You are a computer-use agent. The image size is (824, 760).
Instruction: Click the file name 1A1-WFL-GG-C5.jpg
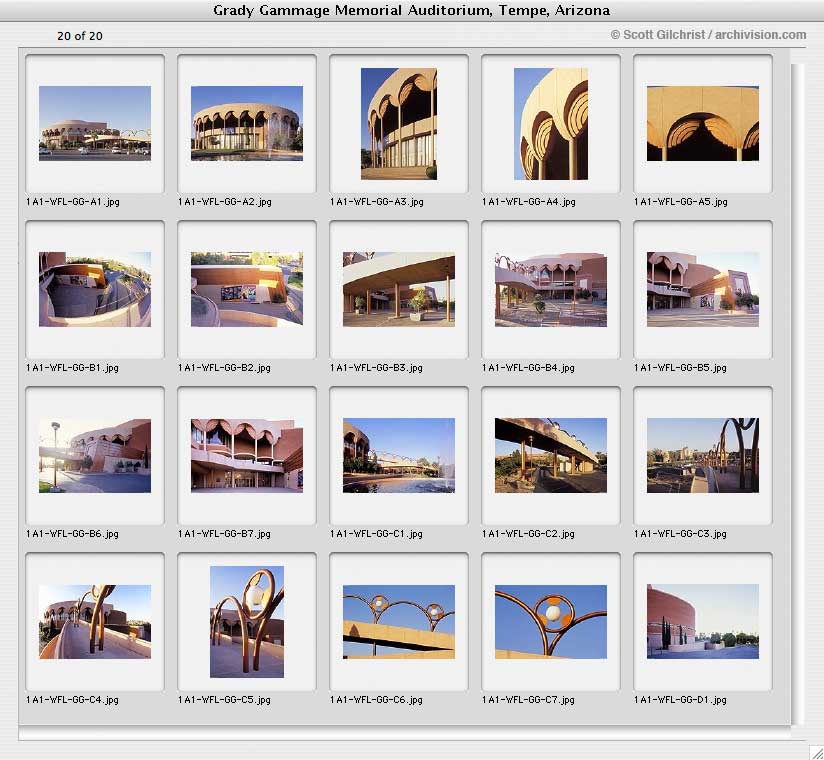[x=224, y=700]
